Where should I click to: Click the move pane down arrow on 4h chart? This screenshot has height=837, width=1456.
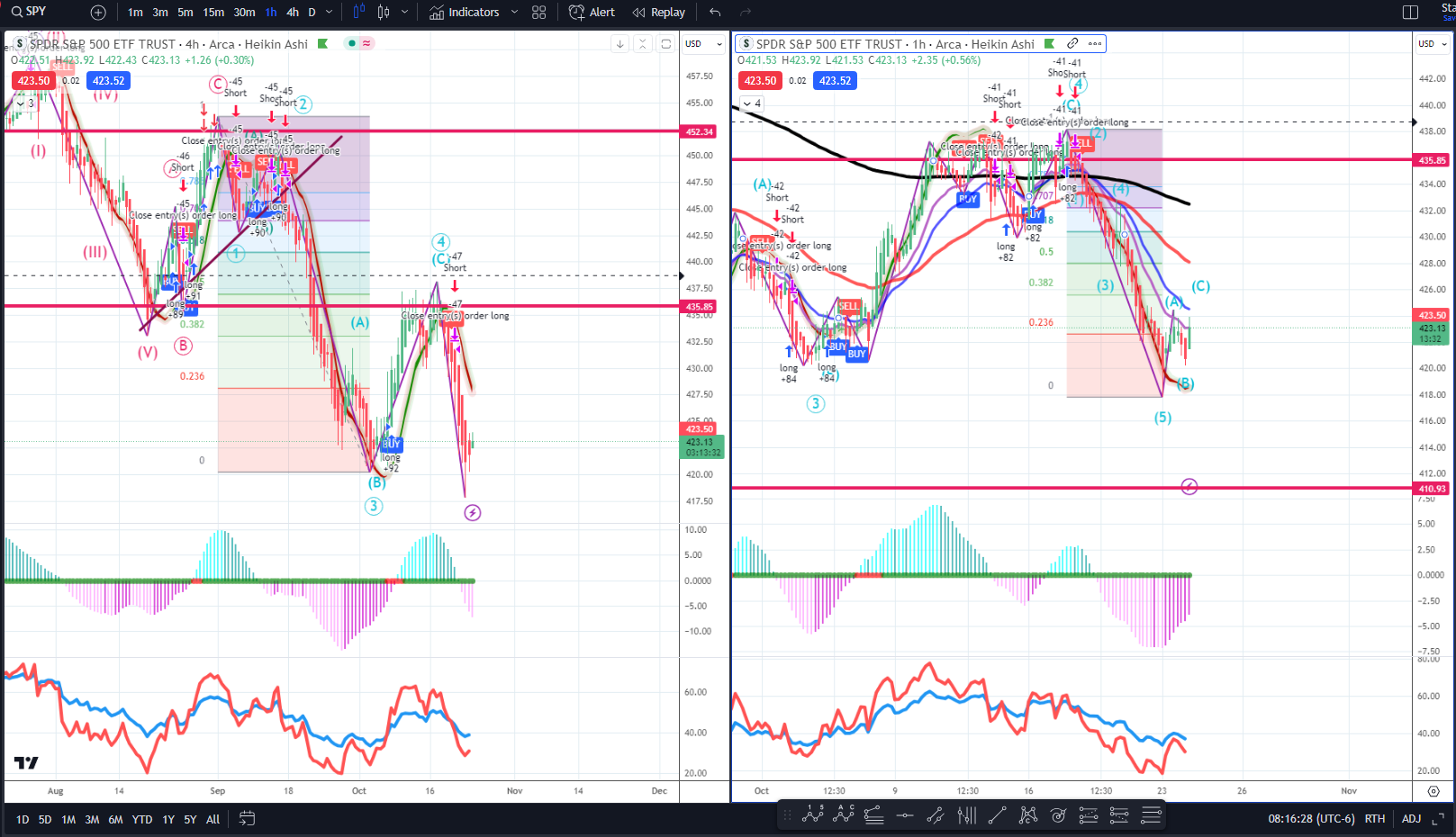619,43
